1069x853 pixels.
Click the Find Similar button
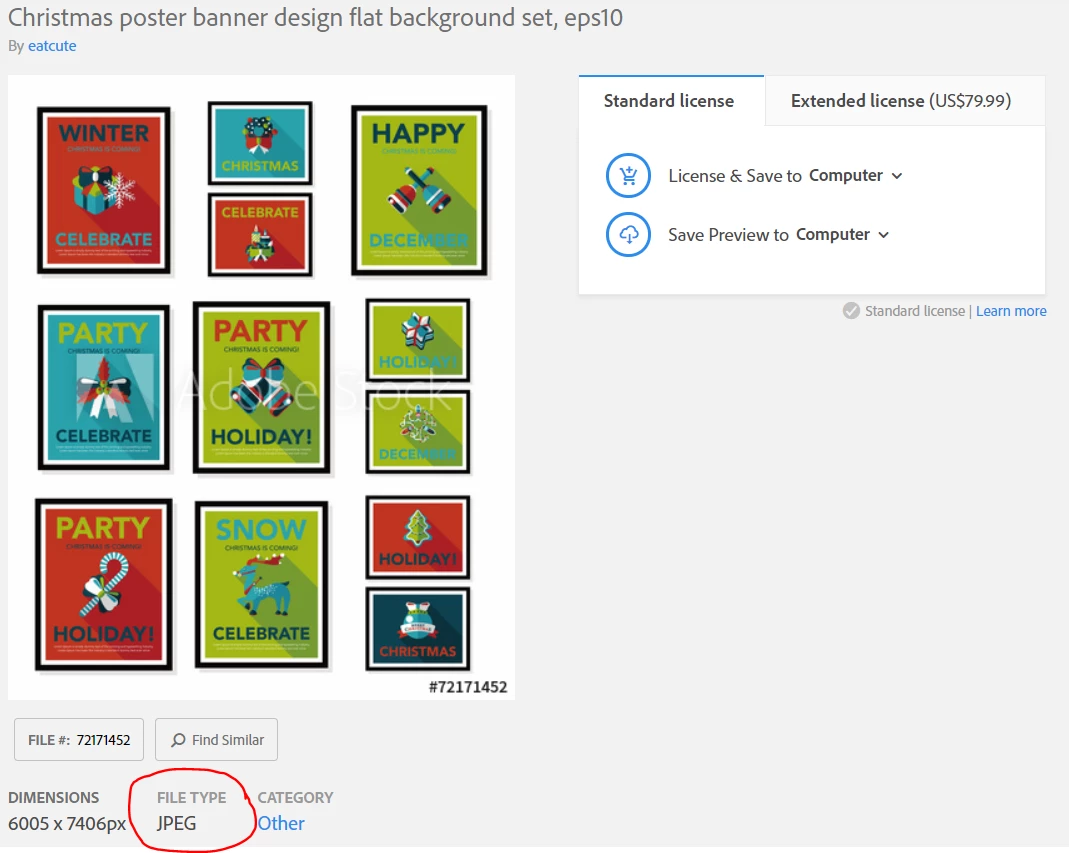[216, 740]
